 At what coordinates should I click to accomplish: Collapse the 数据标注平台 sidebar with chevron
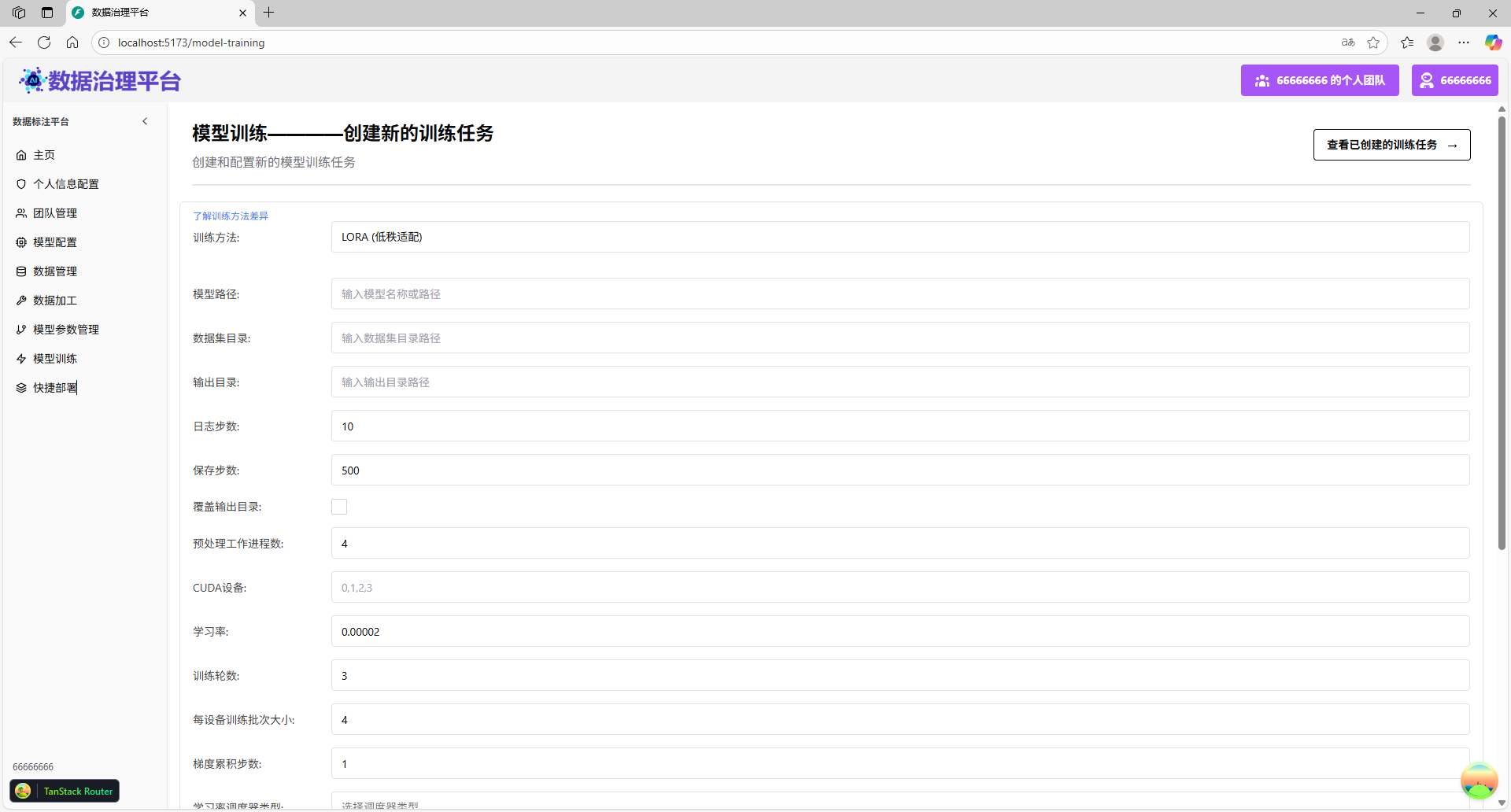(x=145, y=121)
